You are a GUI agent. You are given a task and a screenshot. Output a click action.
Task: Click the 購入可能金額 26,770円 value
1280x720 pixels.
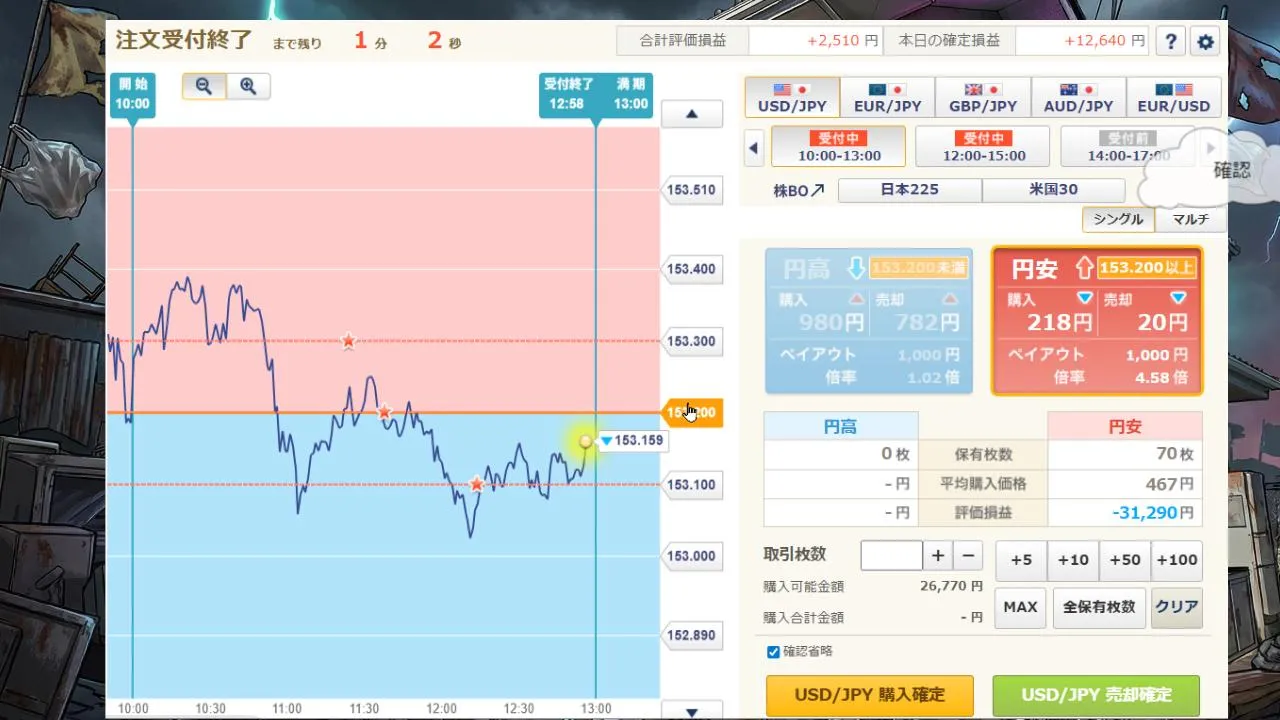click(953, 586)
